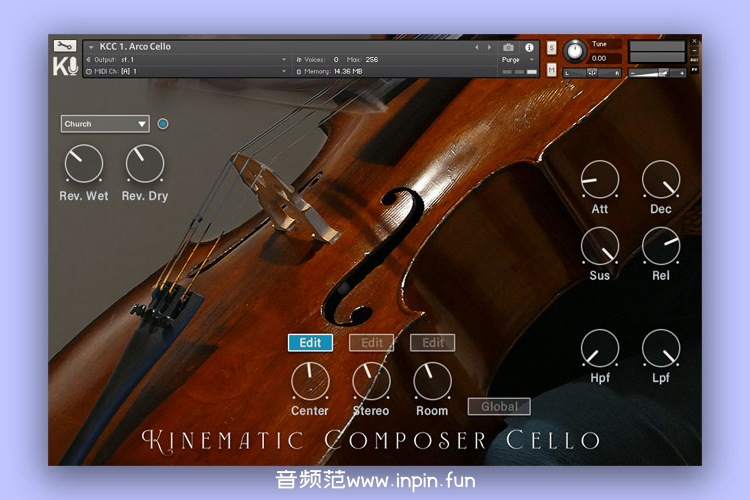Click the Memory 14.36 MB readout
This screenshot has width=750, height=500.
(329, 71)
